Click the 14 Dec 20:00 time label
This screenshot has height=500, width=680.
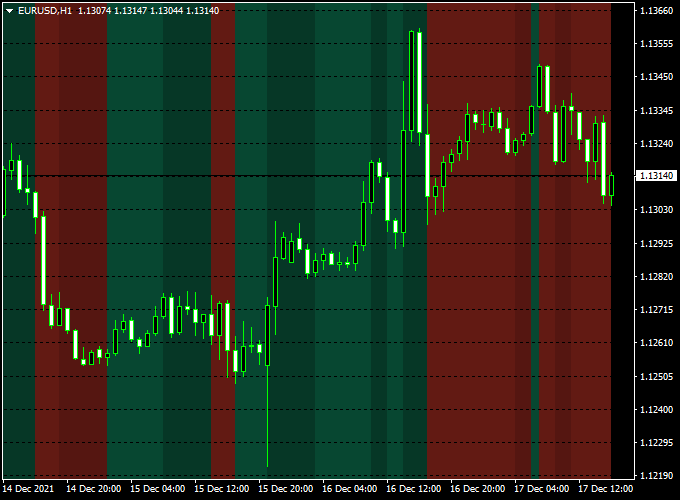click(x=94, y=489)
